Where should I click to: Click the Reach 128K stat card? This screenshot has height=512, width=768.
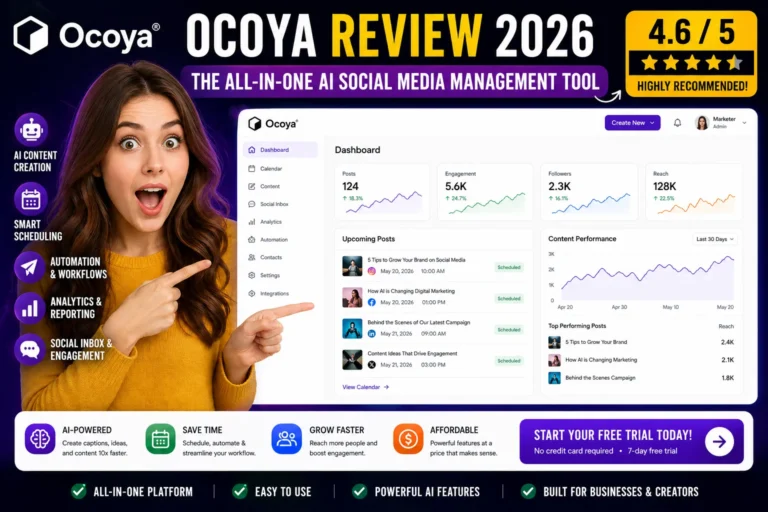693,192
